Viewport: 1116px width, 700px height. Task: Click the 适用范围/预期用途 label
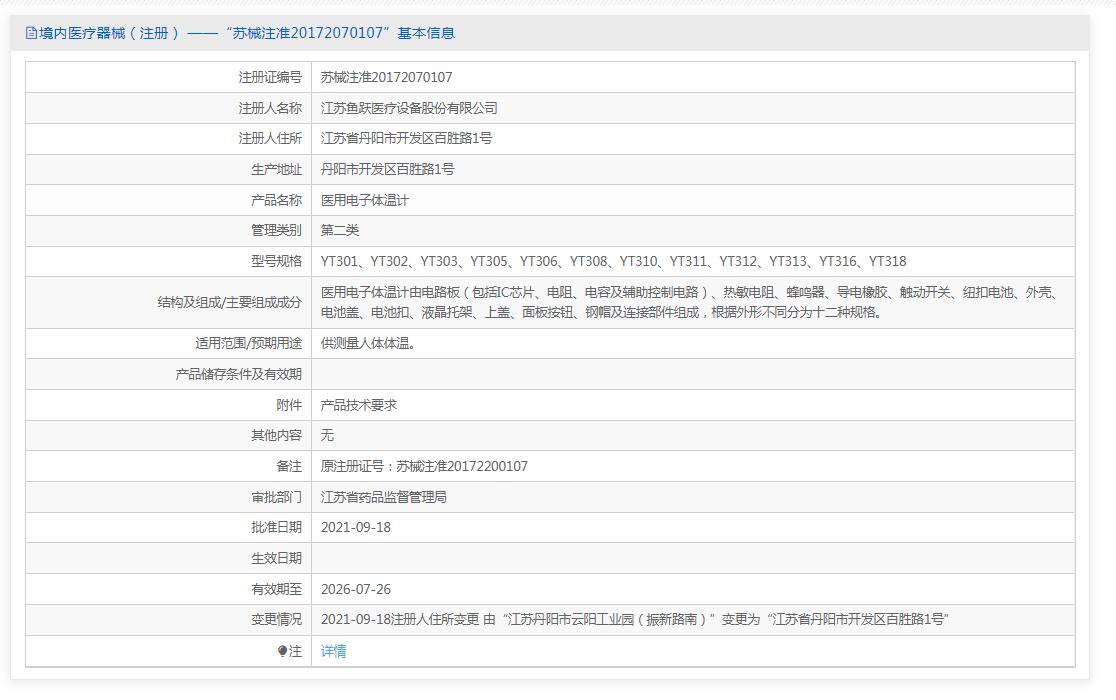click(x=248, y=344)
